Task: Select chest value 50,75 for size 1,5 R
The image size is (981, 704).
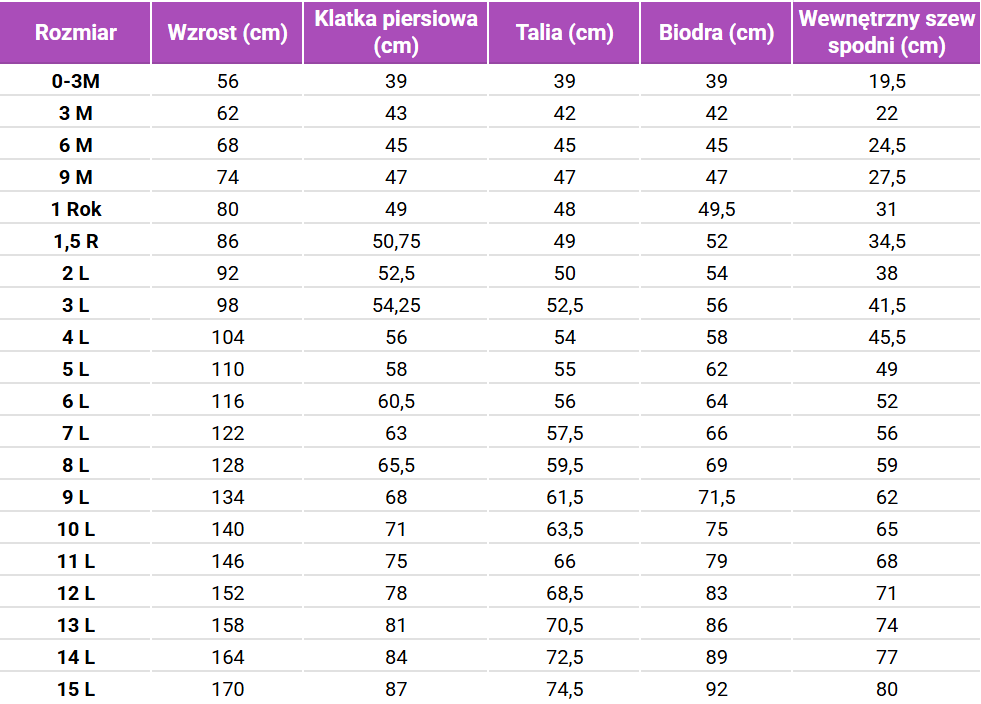Action: pos(396,241)
